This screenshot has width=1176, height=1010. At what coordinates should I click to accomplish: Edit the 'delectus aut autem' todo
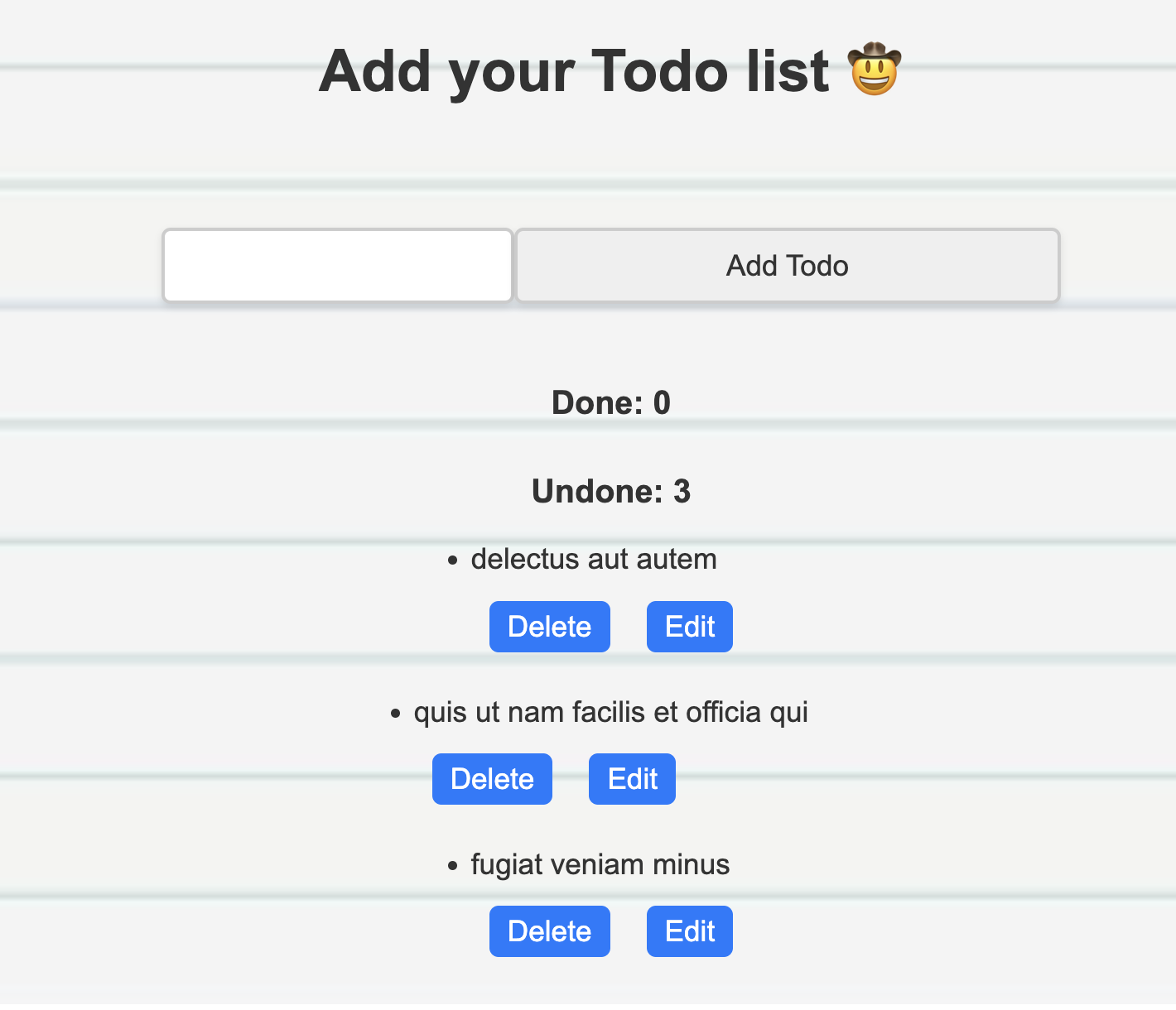[x=689, y=627]
